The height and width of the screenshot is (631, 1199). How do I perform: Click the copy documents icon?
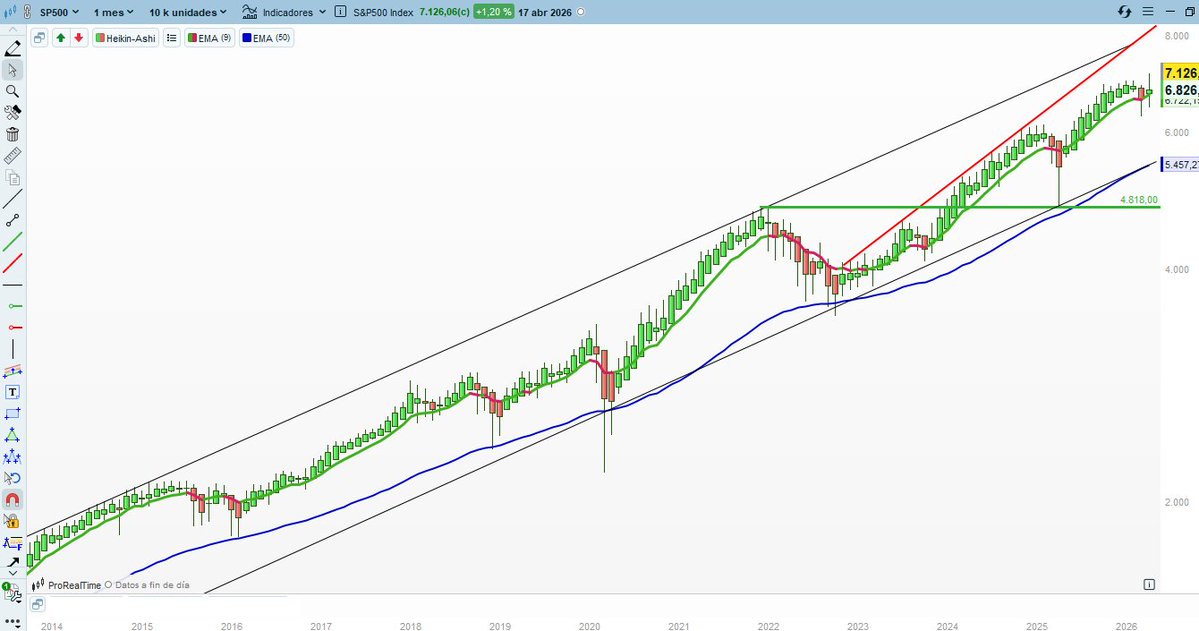coord(12,177)
